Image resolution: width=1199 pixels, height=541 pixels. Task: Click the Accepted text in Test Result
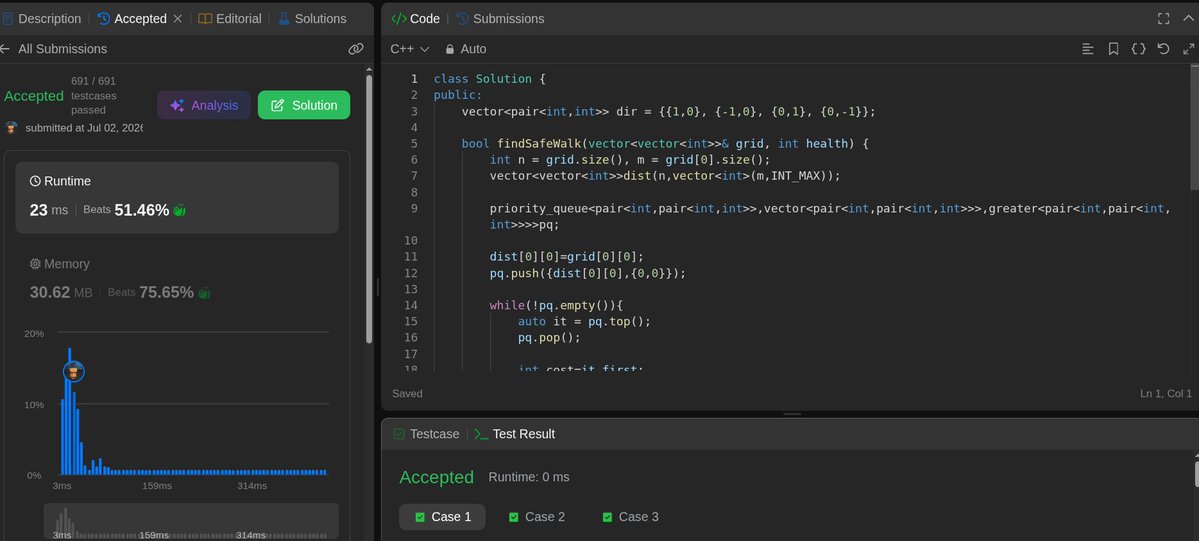(x=437, y=477)
